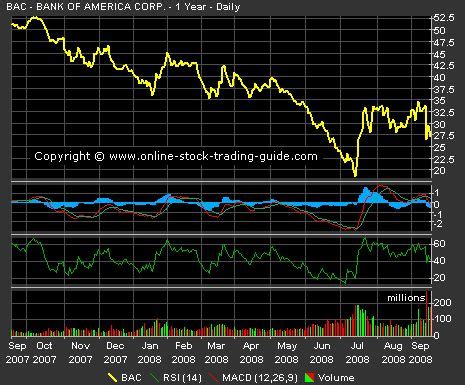465x385 pixels.
Task: Click the 'Jun 2008' x-axis label
Action: tap(321, 353)
